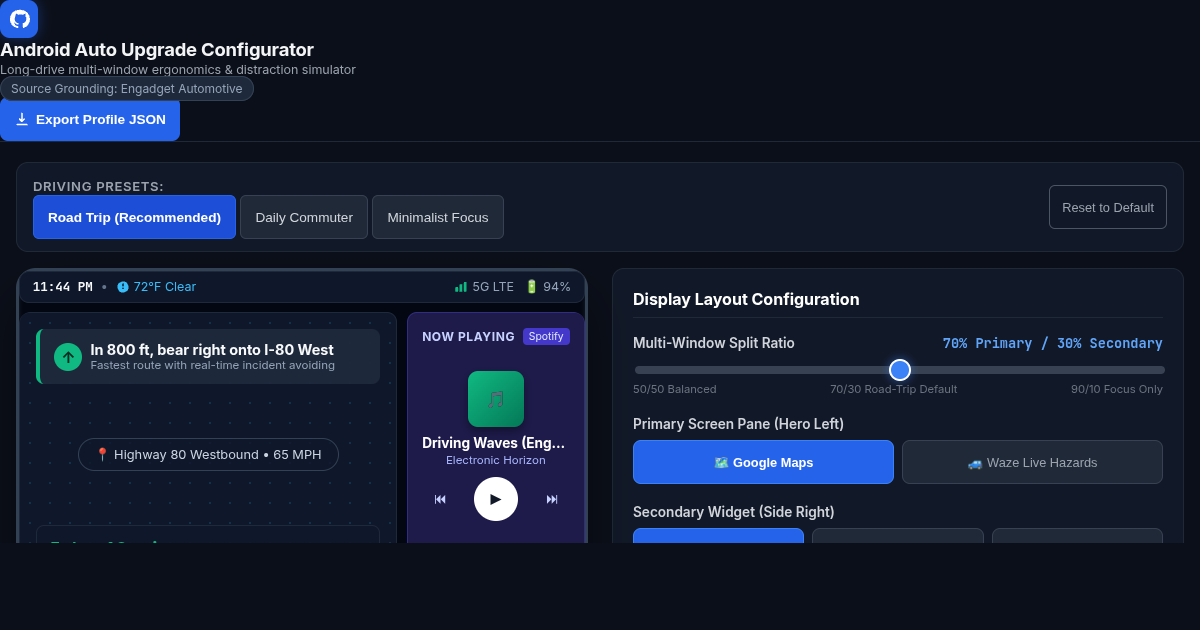Click the 70/30 Road-Trip Default slider label

pos(893,389)
